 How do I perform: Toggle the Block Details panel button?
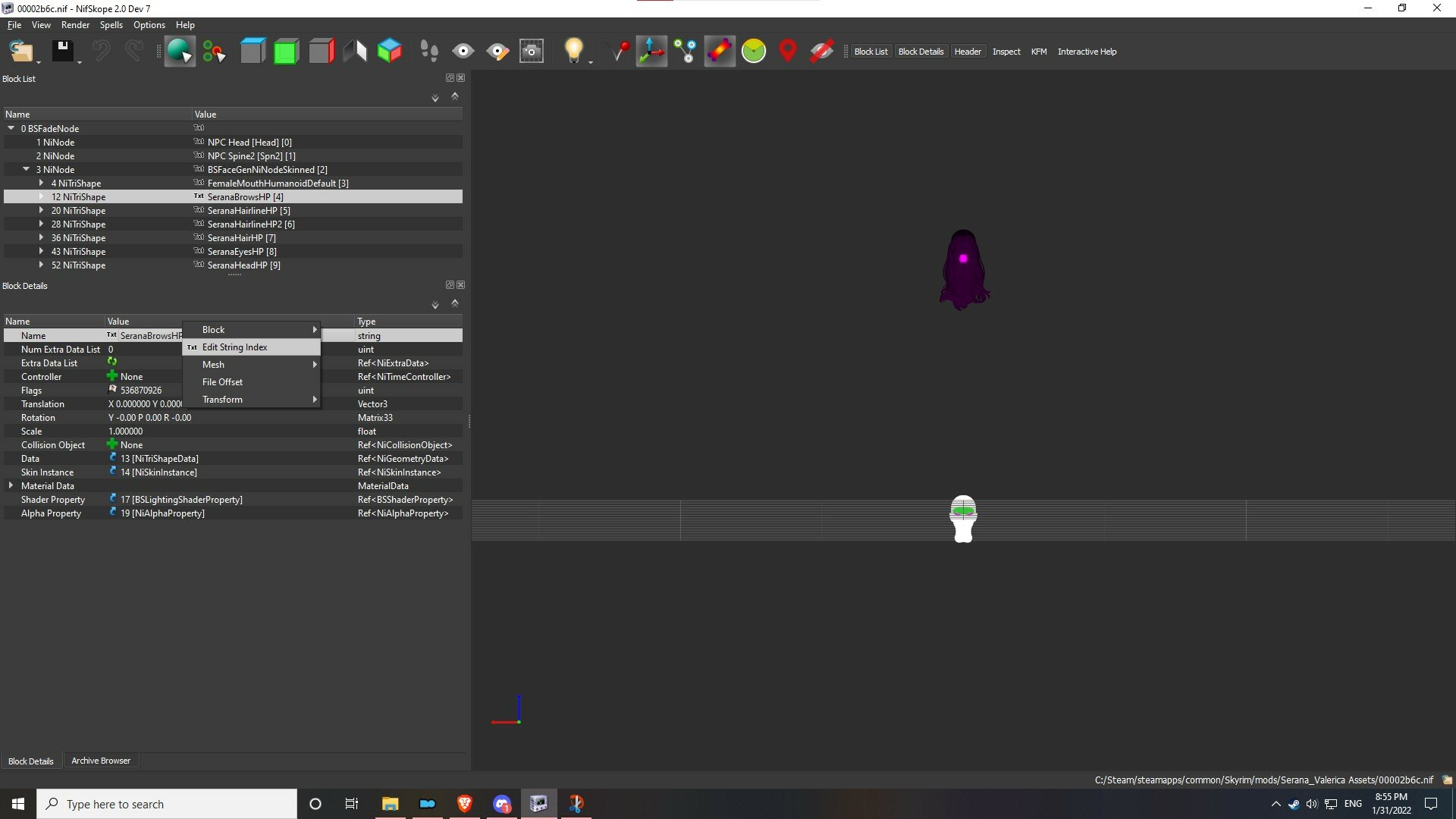921,52
